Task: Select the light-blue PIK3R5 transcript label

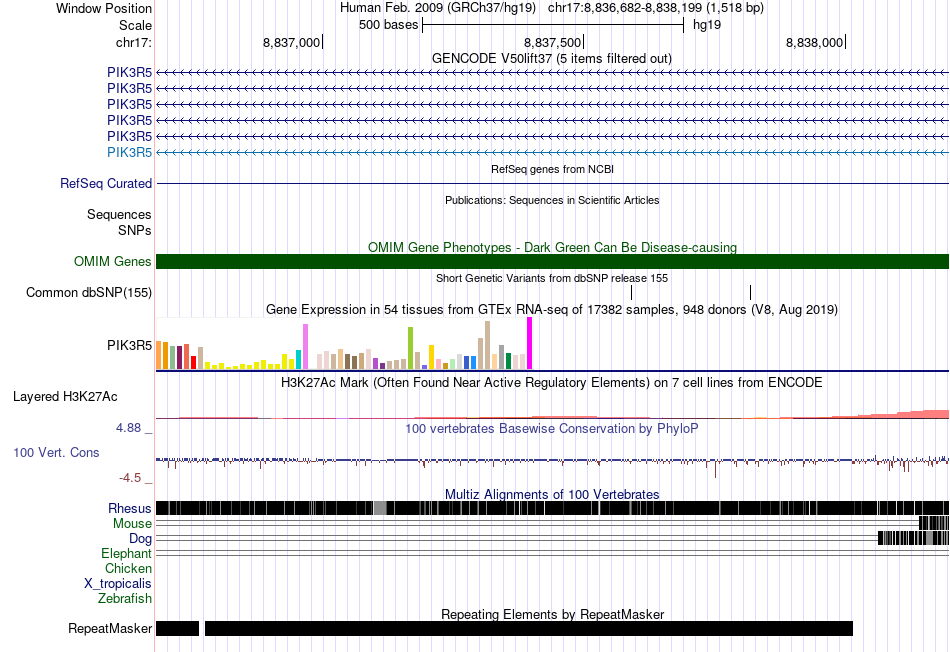Action: [130, 152]
